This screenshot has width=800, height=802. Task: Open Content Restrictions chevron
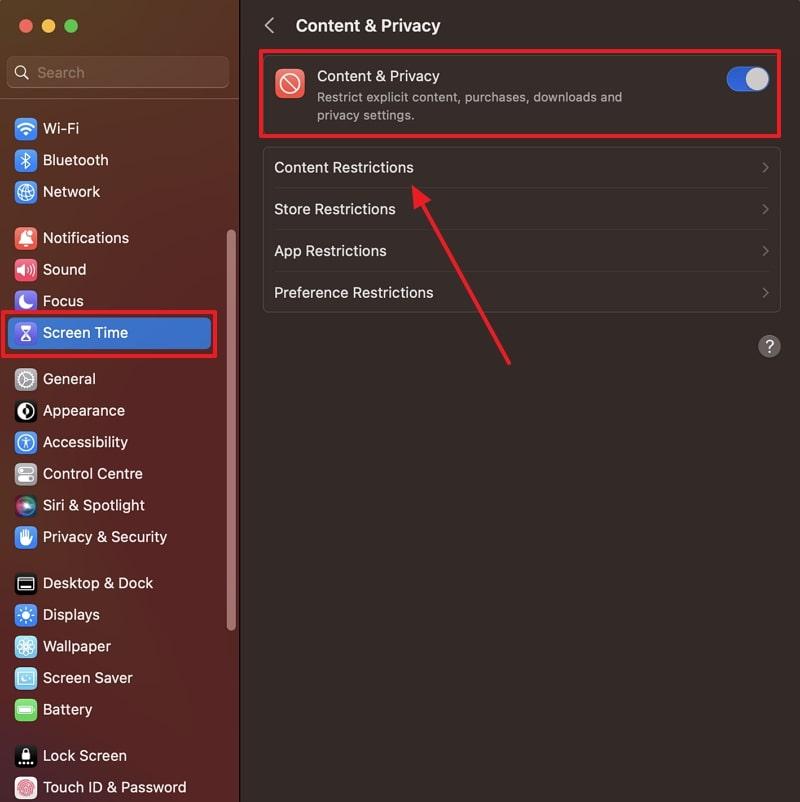(x=765, y=167)
